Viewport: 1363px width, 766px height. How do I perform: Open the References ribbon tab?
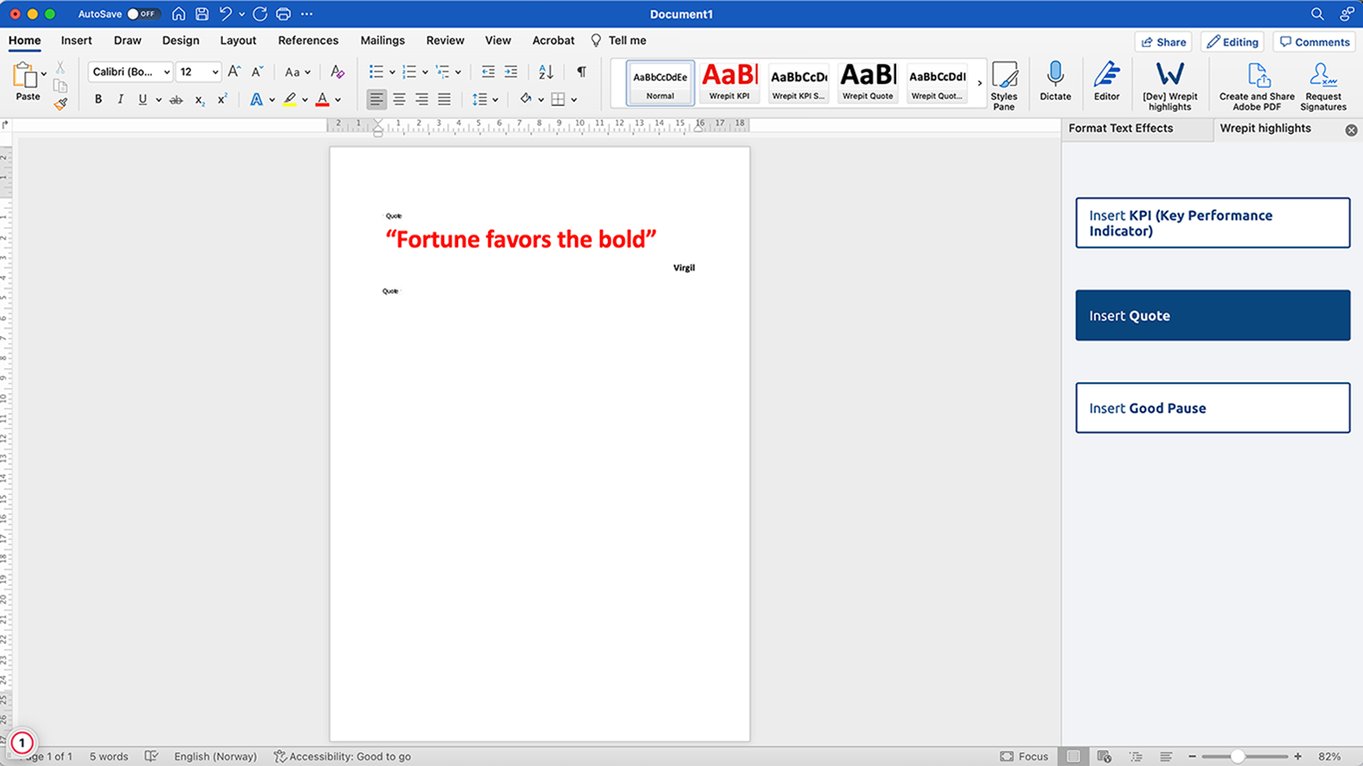308,40
